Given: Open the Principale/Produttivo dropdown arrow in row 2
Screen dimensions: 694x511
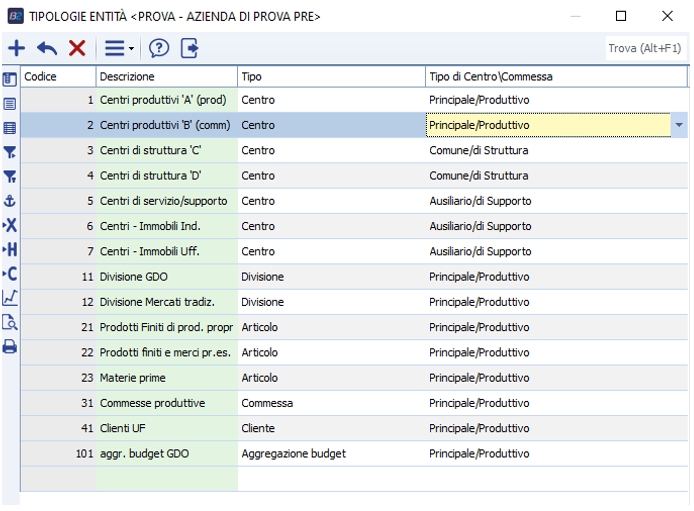Looking at the screenshot, I should (680, 125).
